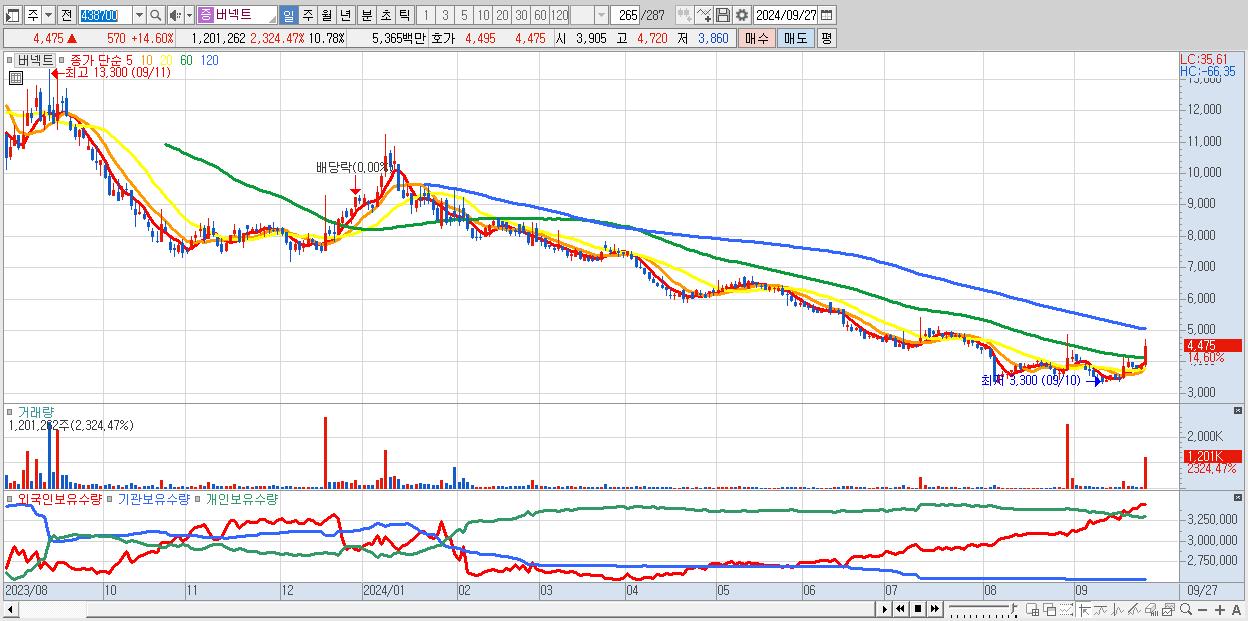Close the holdings panel with its corner x button
This screenshot has height=621, width=1248.
point(1238,497)
